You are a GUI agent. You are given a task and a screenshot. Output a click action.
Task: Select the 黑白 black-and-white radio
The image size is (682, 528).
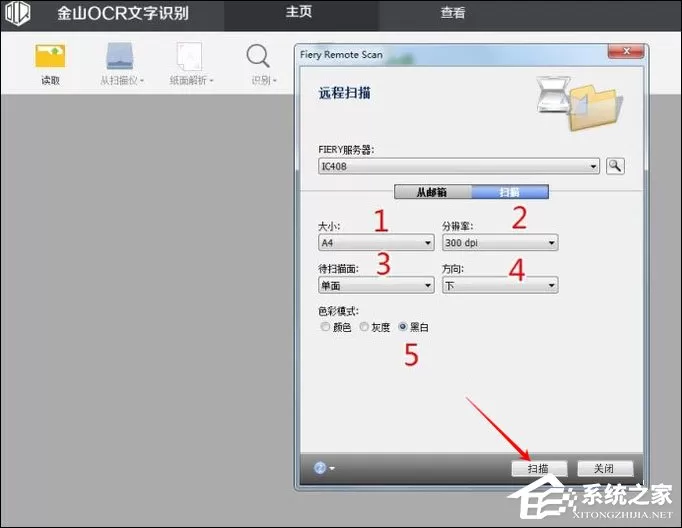pos(403,327)
